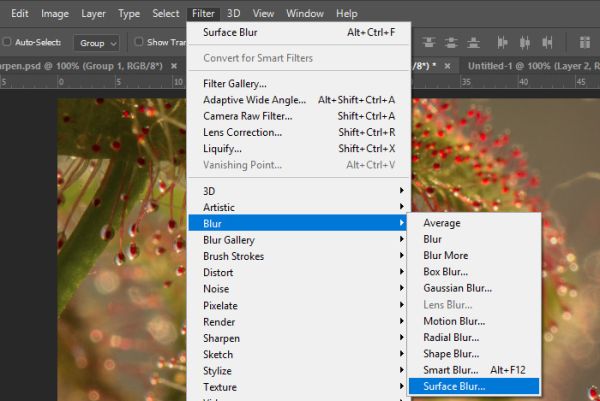Click the sundew plant photo canvas
This screenshot has height=401, width=600.
(122, 249)
